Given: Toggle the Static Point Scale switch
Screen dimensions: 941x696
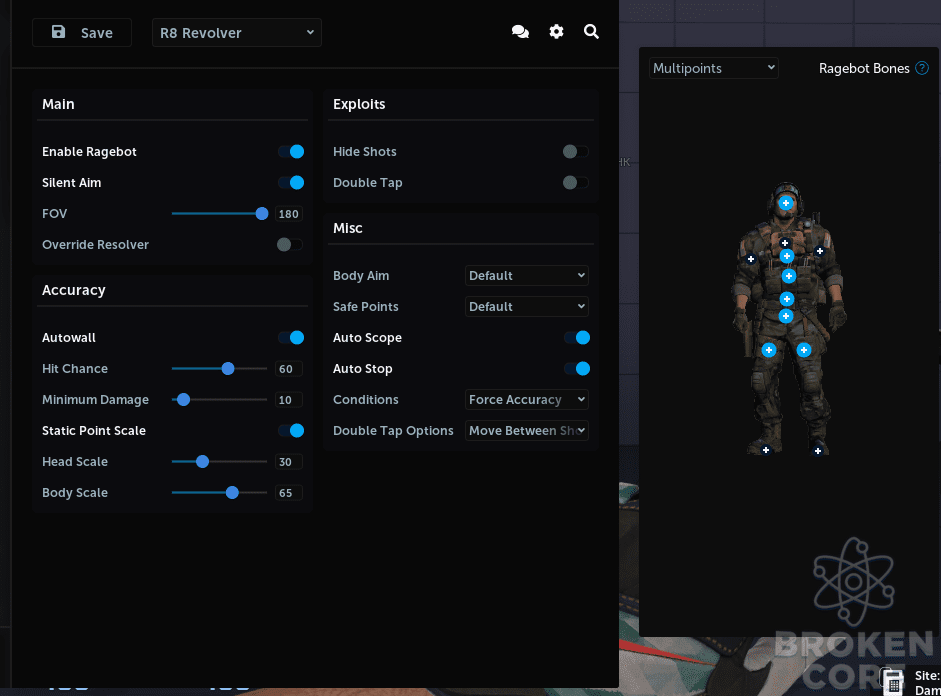Looking at the screenshot, I should [291, 431].
